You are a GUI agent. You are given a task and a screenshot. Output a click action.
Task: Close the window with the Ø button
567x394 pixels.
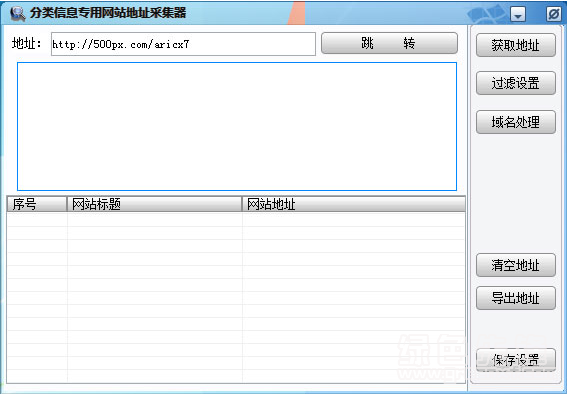(x=553, y=14)
